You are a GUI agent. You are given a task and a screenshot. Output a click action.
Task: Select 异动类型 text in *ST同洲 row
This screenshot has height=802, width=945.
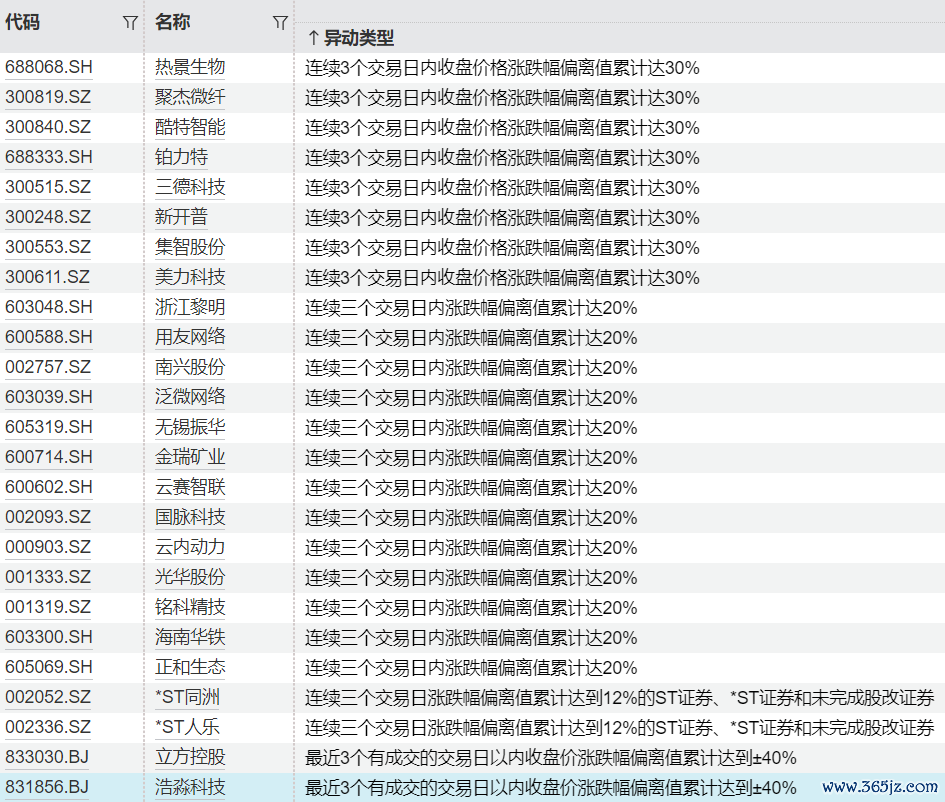[x=620, y=698]
